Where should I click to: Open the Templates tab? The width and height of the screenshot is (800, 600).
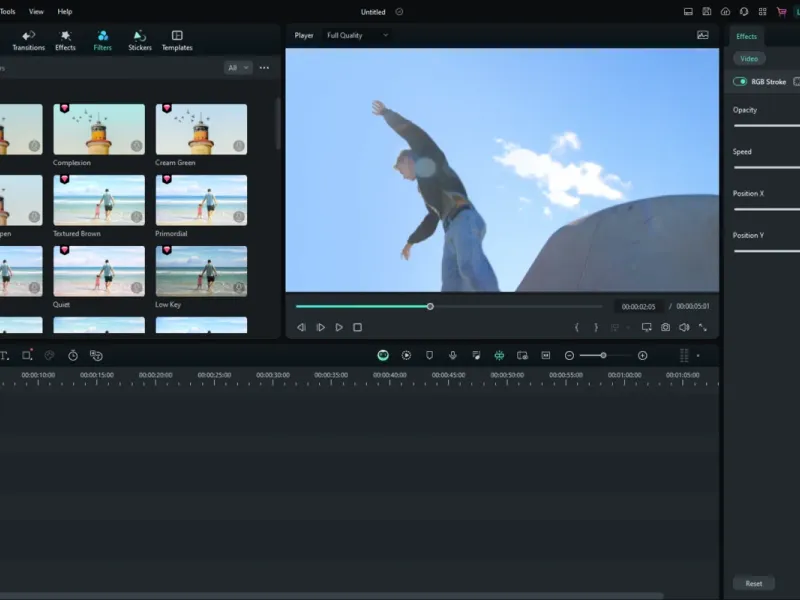[x=177, y=40]
